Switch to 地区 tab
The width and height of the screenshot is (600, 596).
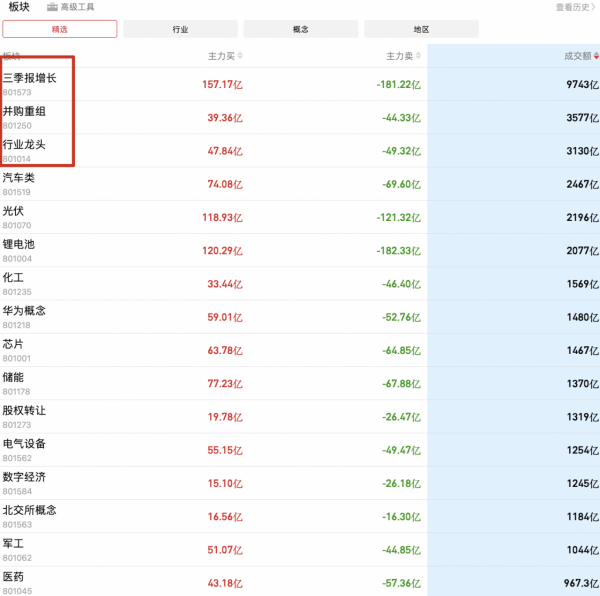(421, 29)
